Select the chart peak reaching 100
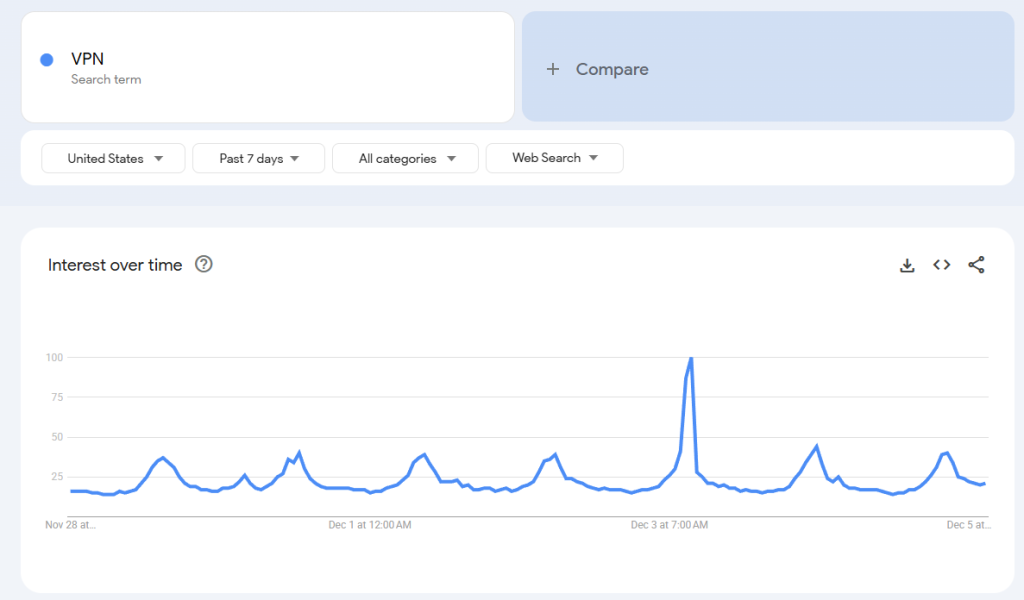 point(691,358)
